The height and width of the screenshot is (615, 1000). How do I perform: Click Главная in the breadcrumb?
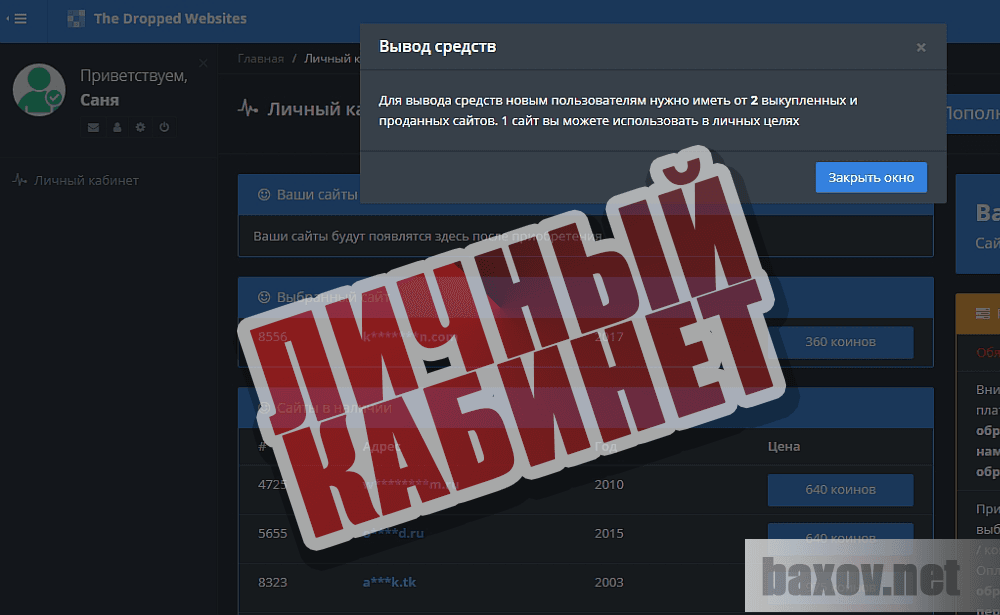pyautogui.click(x=260, y=59)
